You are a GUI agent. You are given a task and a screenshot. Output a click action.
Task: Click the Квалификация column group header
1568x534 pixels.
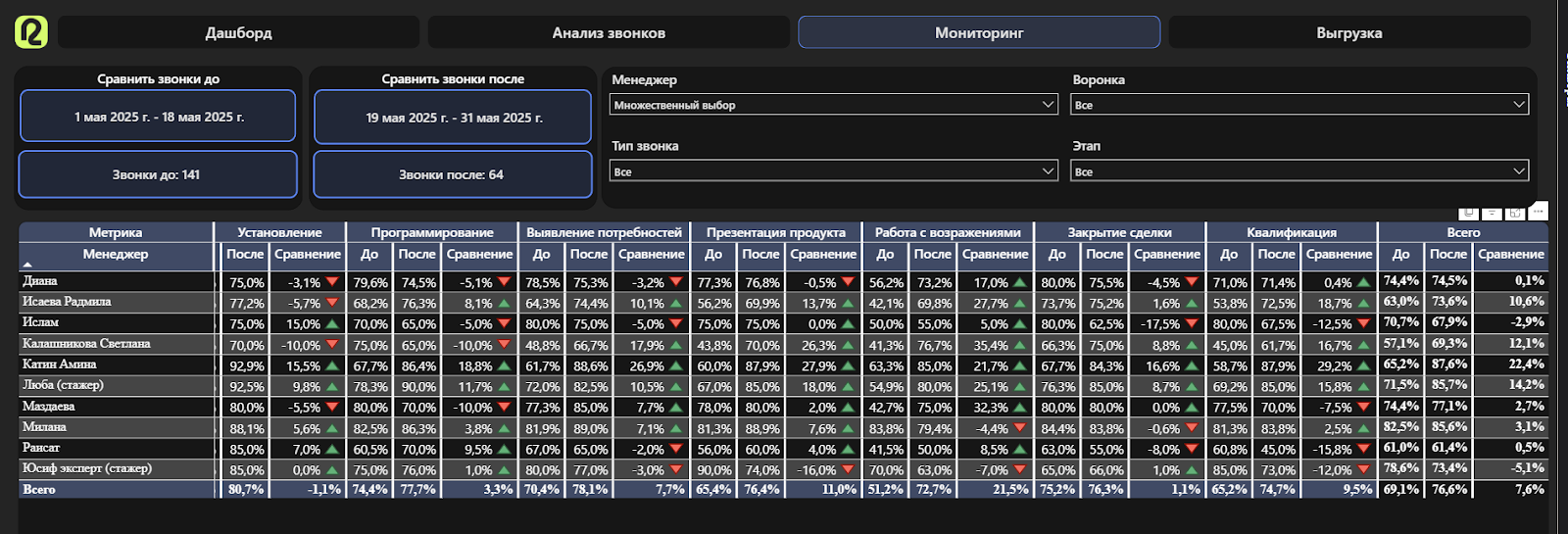1291,232
